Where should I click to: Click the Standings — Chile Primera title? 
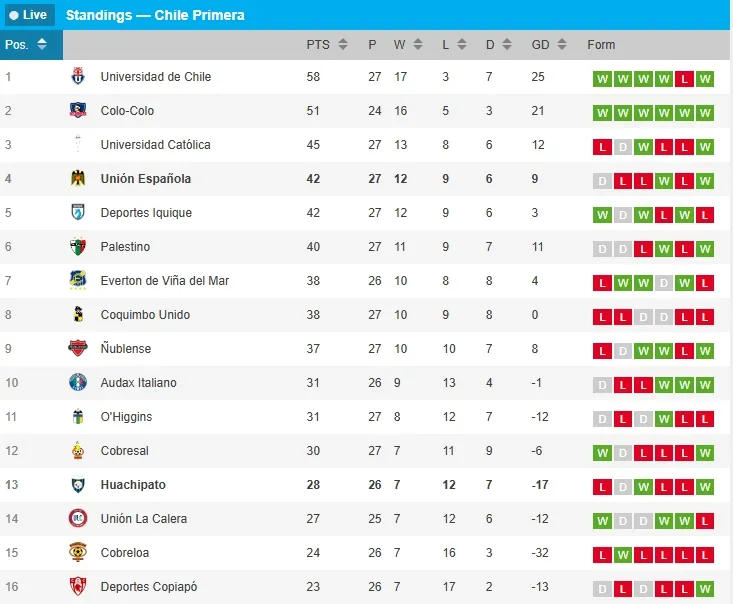click(x=155, y=15)
